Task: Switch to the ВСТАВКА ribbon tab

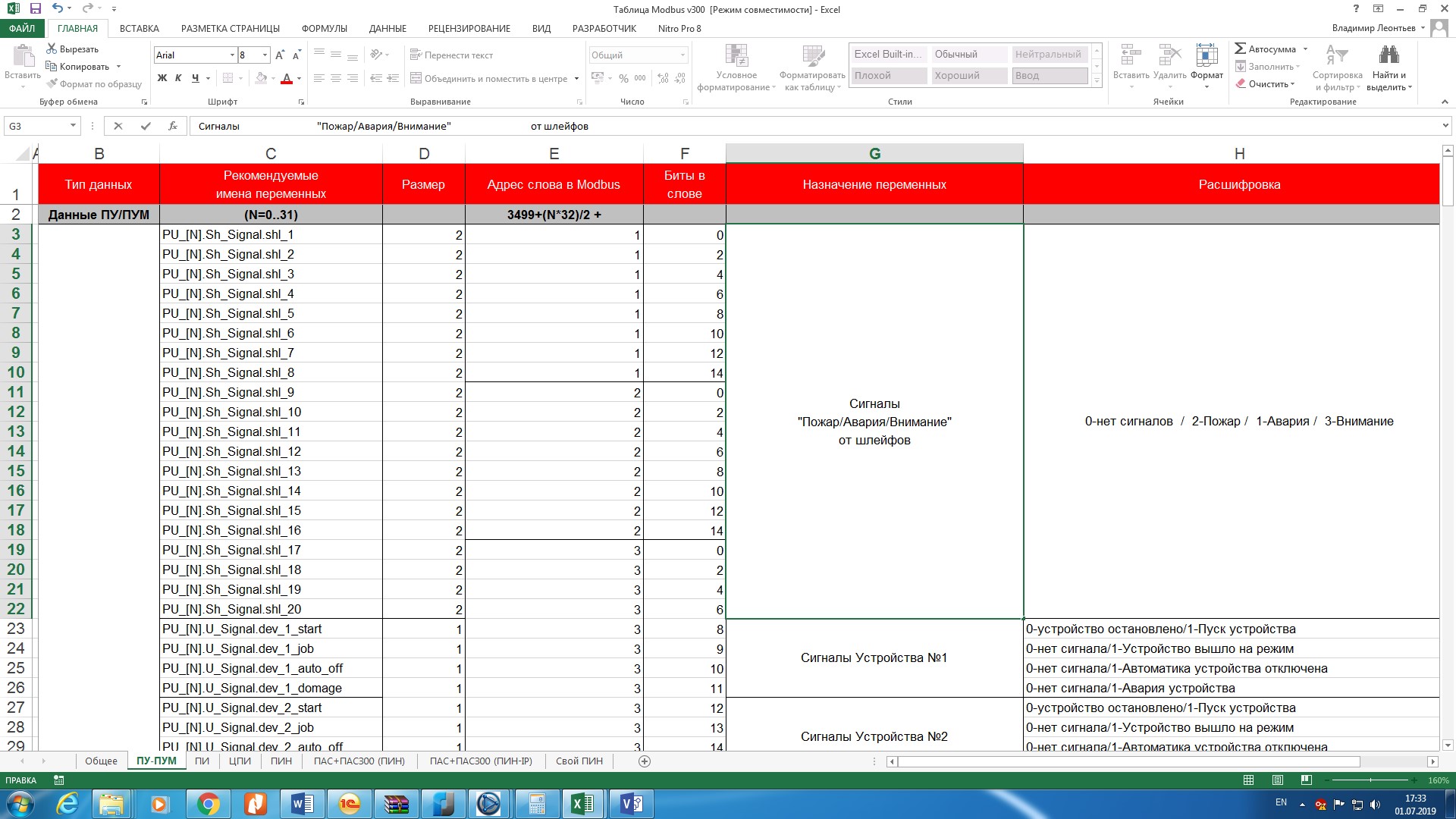Action: (x=140, y=28)
